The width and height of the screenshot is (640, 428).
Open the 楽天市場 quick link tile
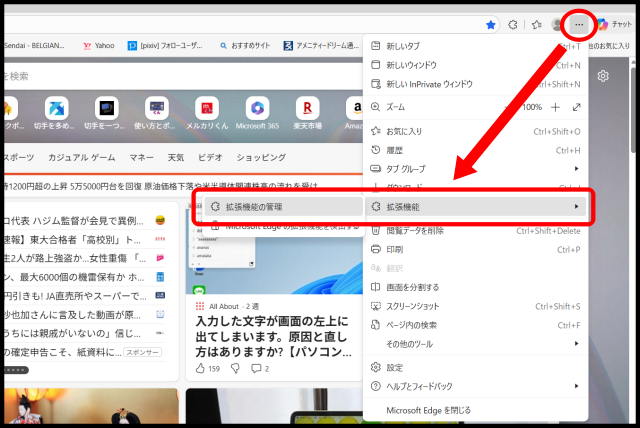pyautogui.click(x=307, y=113)
